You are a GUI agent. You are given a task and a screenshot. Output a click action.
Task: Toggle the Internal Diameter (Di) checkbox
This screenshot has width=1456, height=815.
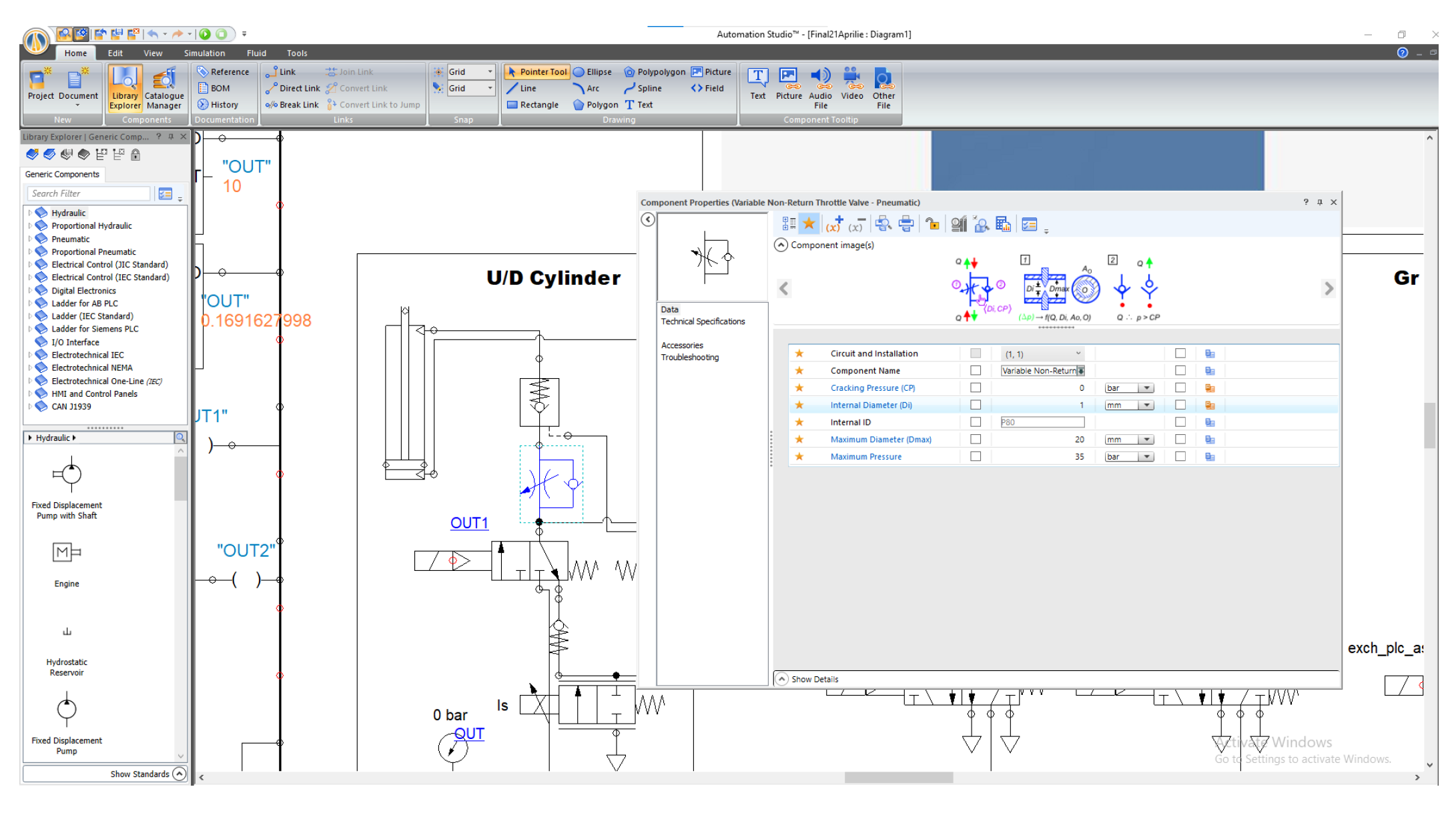point(976,405)
